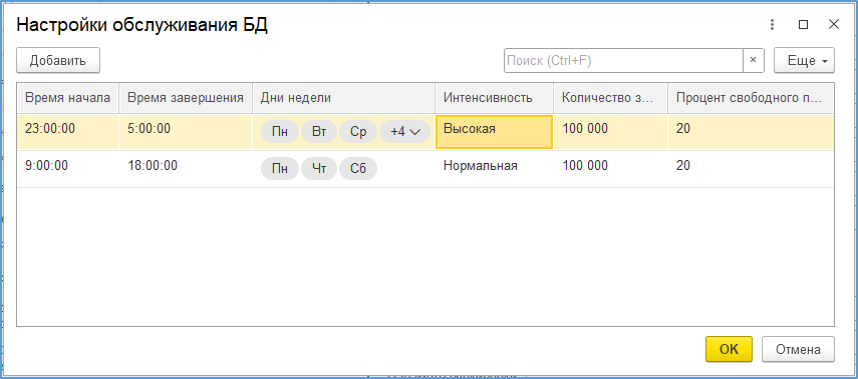The height and width of the screenshot is (379, 858).
Task: Toggle the Ср day tag in the first row
Action: 358,132
